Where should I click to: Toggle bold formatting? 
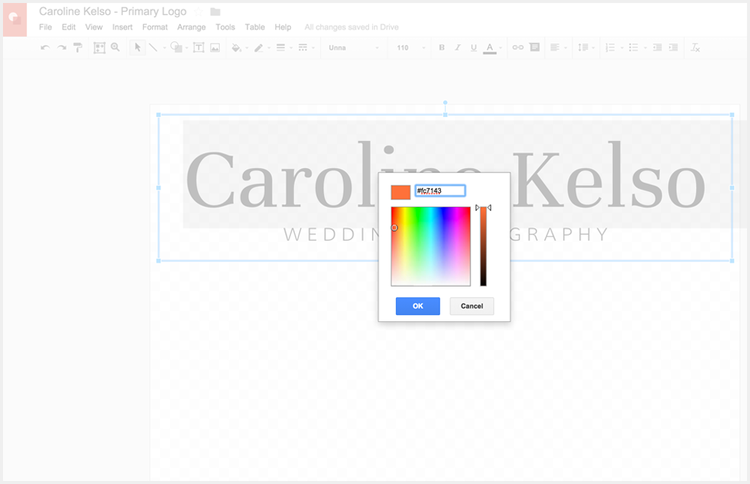click(x=441, y=47)
